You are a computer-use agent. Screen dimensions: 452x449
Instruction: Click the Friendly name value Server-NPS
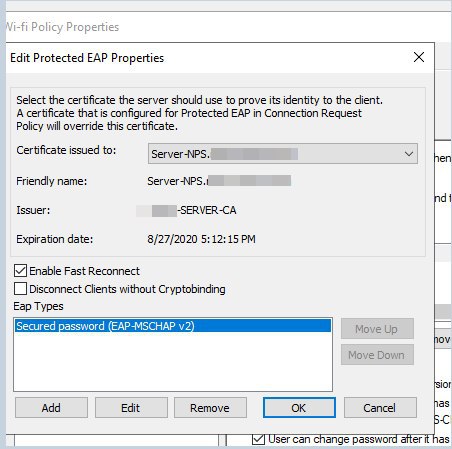coord(219,181)
